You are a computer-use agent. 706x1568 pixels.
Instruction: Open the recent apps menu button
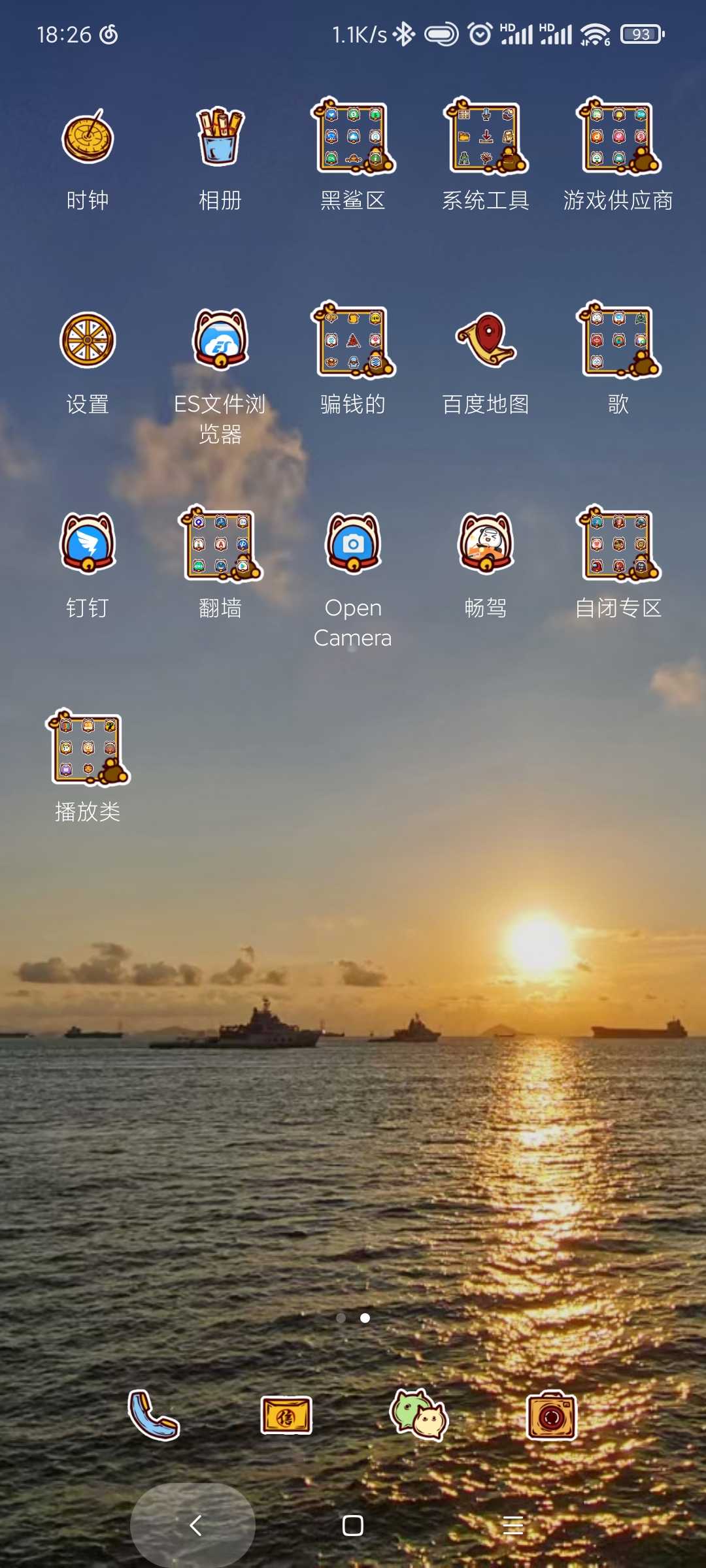point(513,1526)
